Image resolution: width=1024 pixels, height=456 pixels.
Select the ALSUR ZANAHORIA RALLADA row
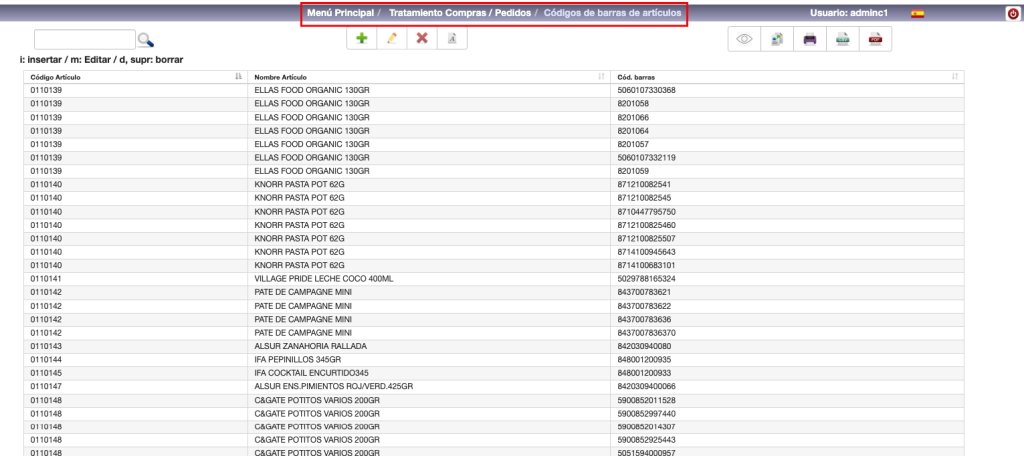299,345
